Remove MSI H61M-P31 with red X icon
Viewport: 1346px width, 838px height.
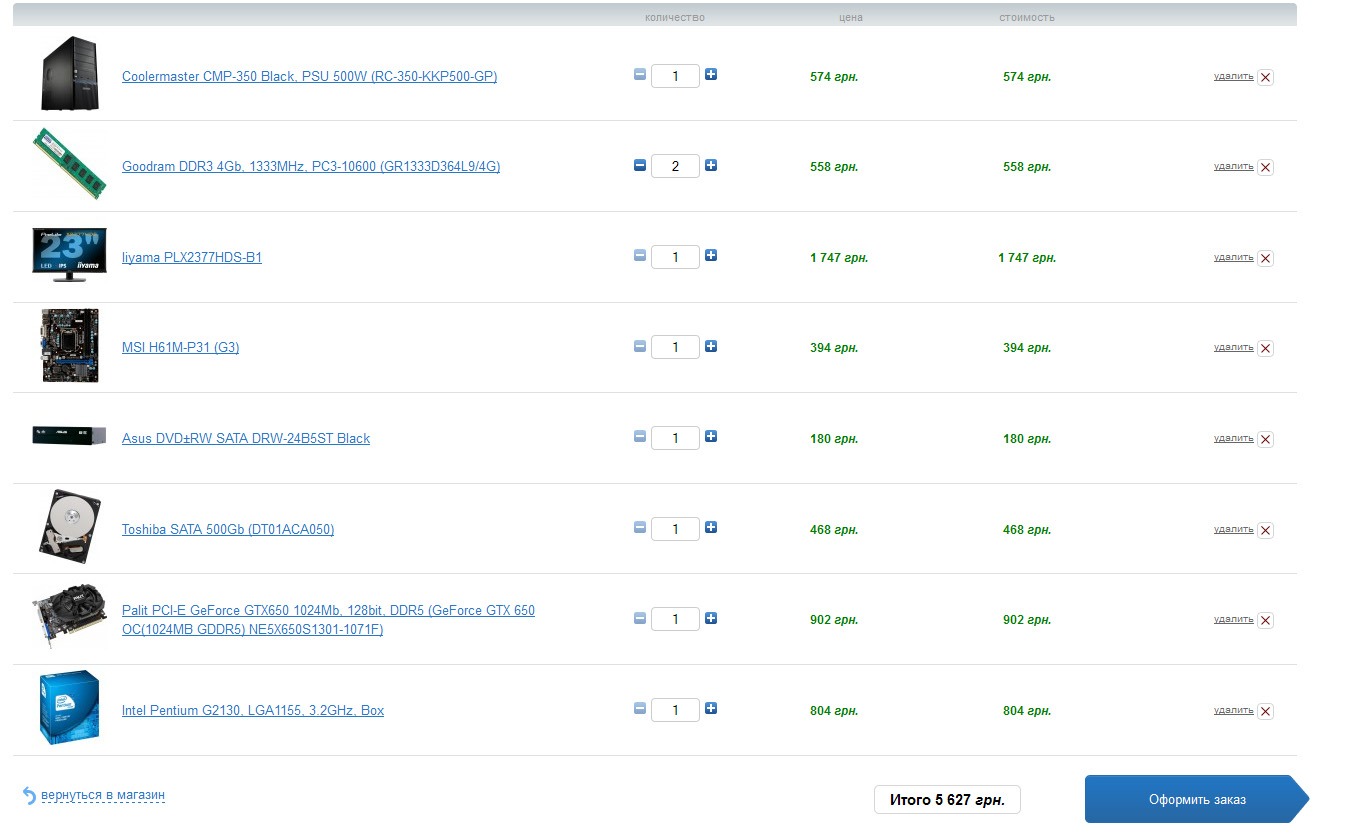(x=1265, y=349)
